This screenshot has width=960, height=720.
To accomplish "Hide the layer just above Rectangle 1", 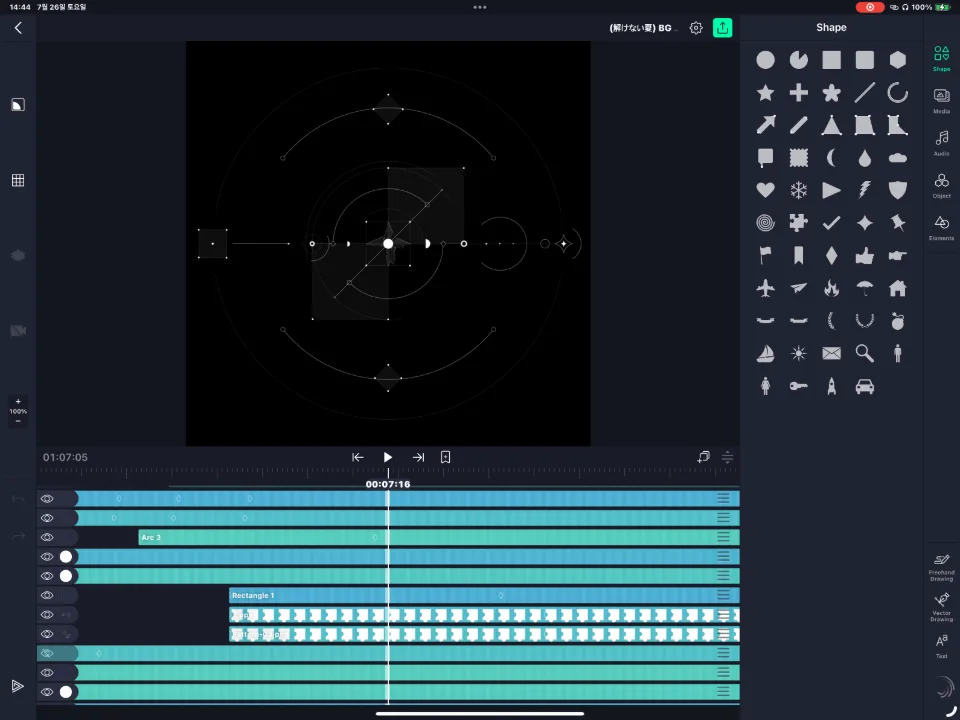I will (47, 576).
